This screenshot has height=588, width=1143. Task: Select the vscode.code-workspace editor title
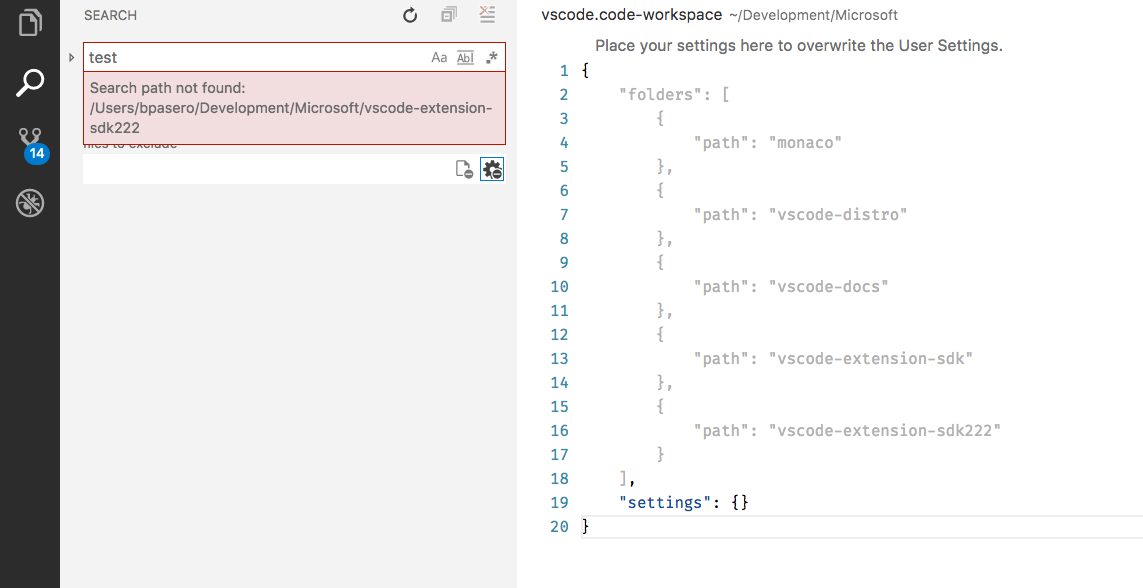[x=631, y=15]
